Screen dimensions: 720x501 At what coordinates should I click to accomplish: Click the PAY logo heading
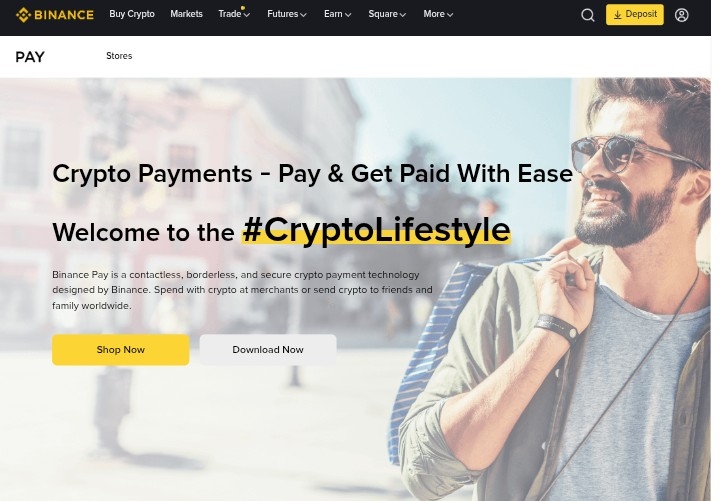(30, 57)
